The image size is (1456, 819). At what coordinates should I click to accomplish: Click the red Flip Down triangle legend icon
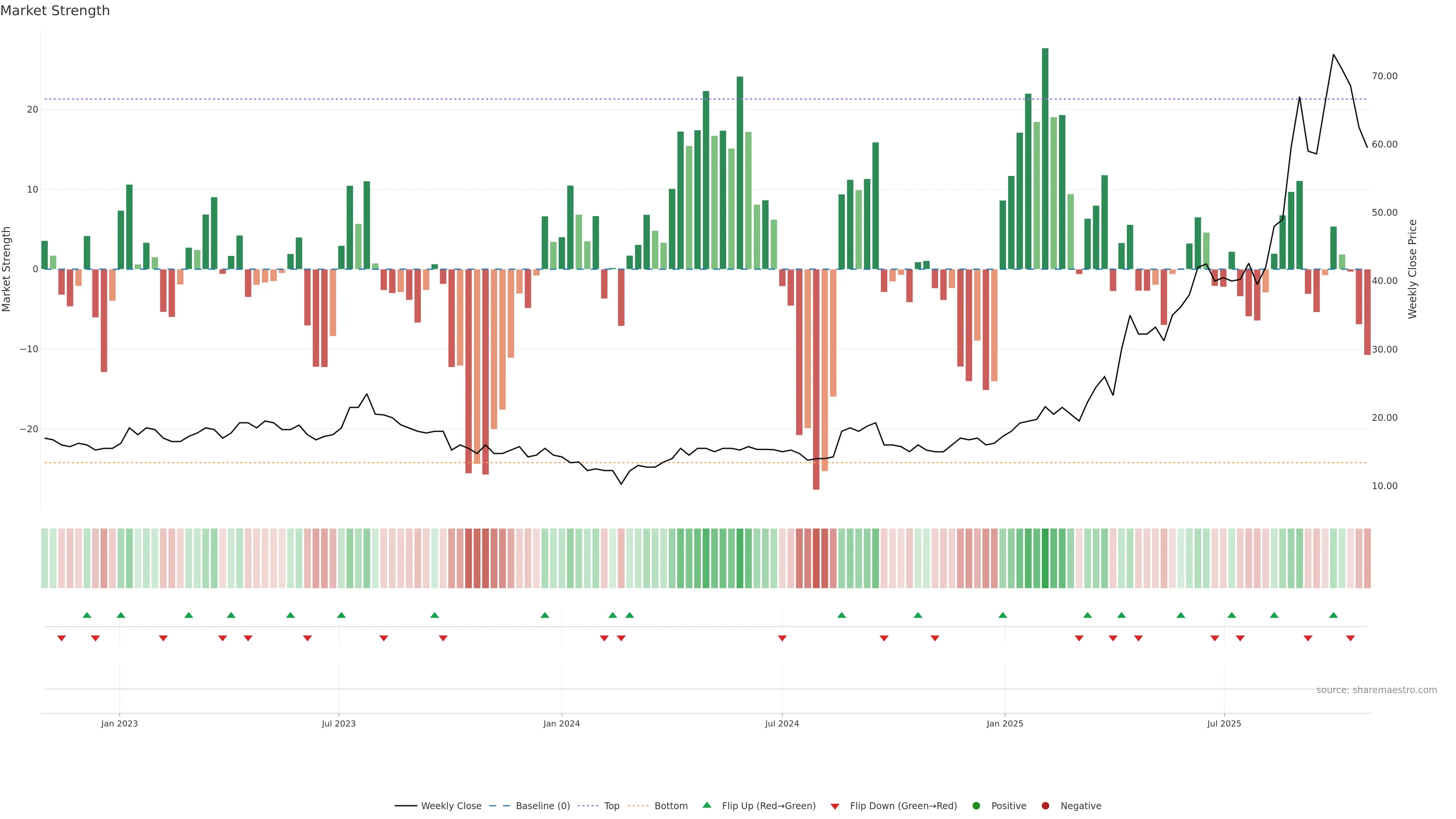click(x=834, y=806)
